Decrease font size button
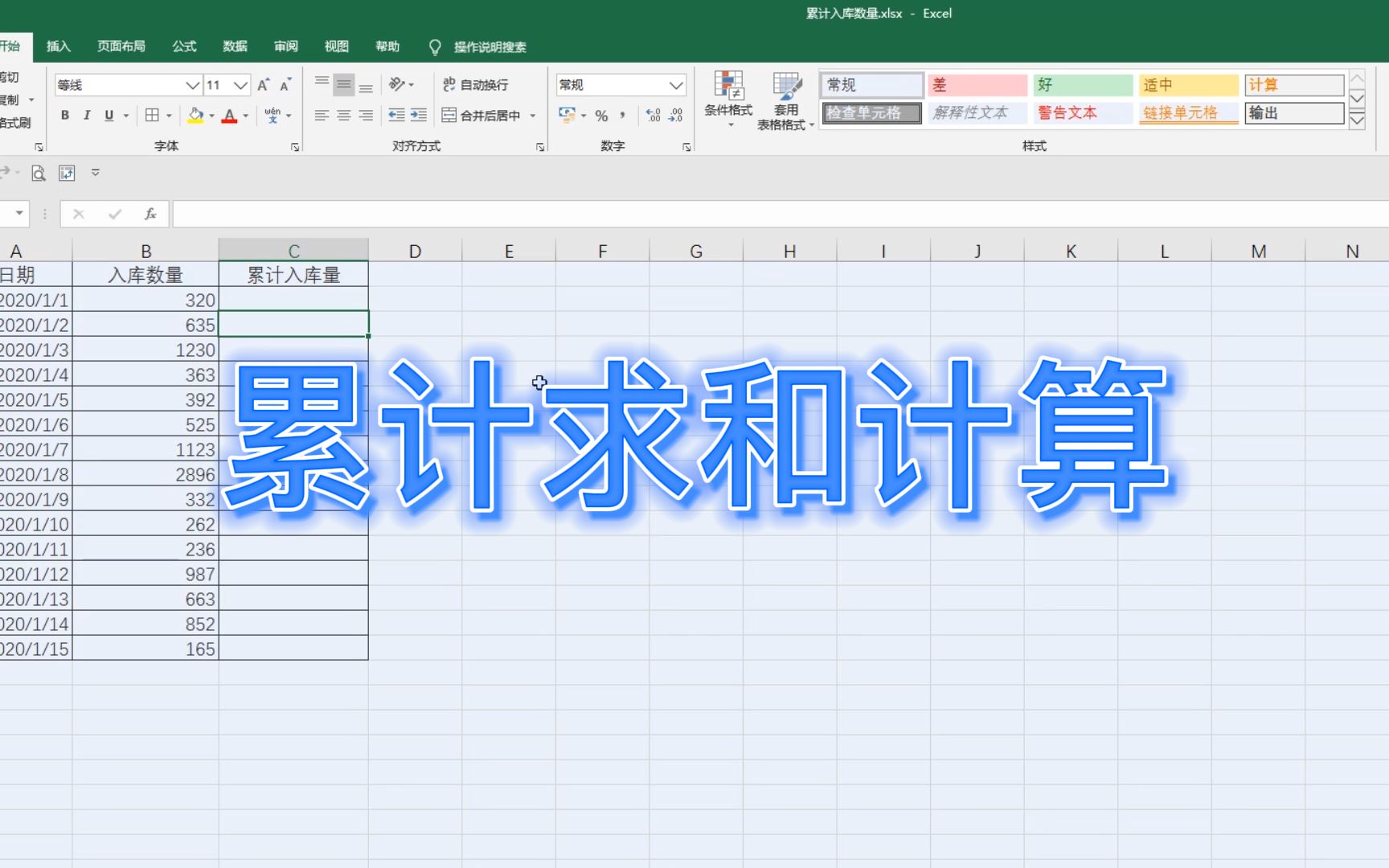This screenshot has height=868, width=1389. click(285, 85)
